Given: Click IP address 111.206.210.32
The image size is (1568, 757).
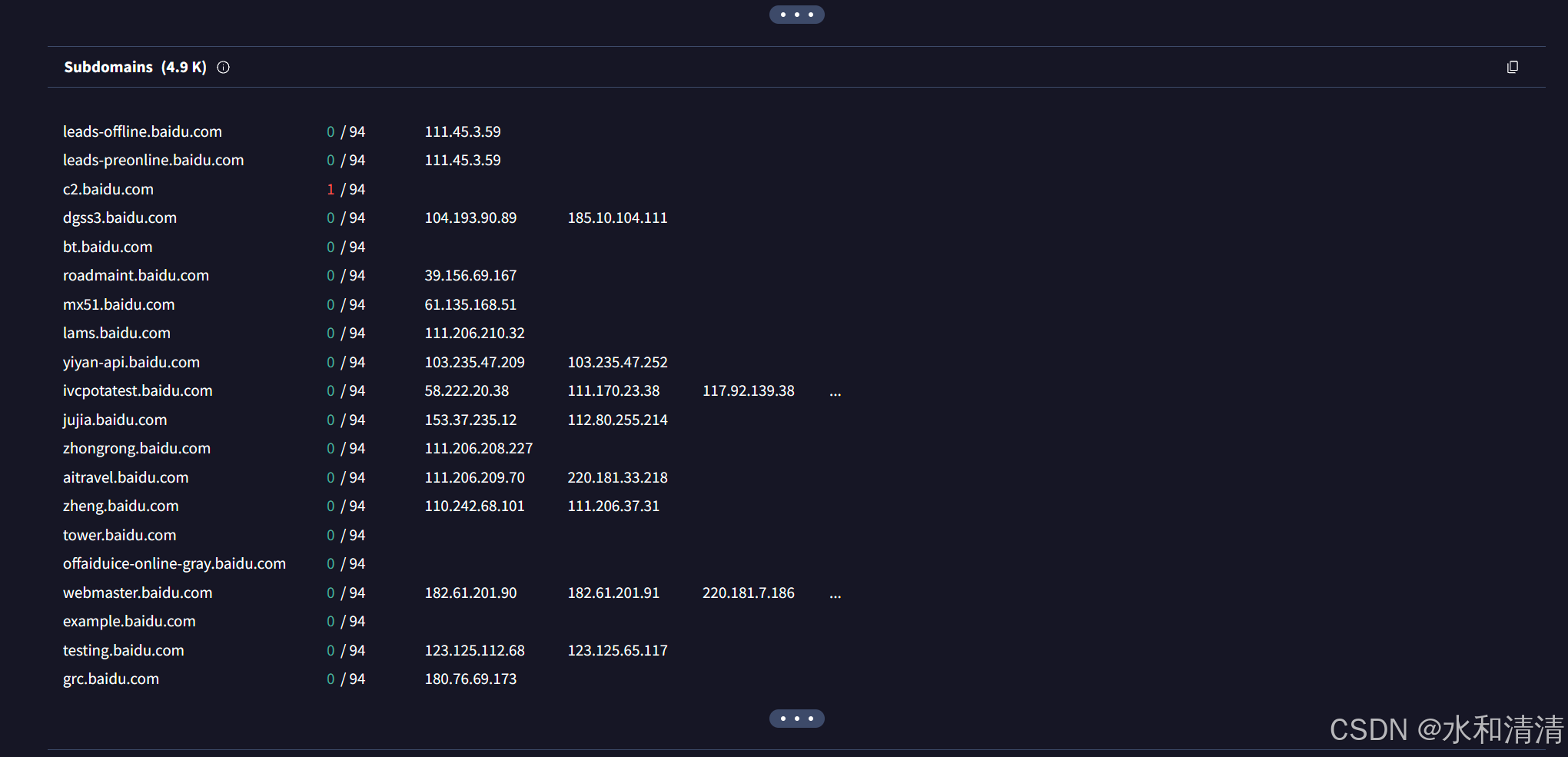Looking at the screenshot, I should [474, 333].
